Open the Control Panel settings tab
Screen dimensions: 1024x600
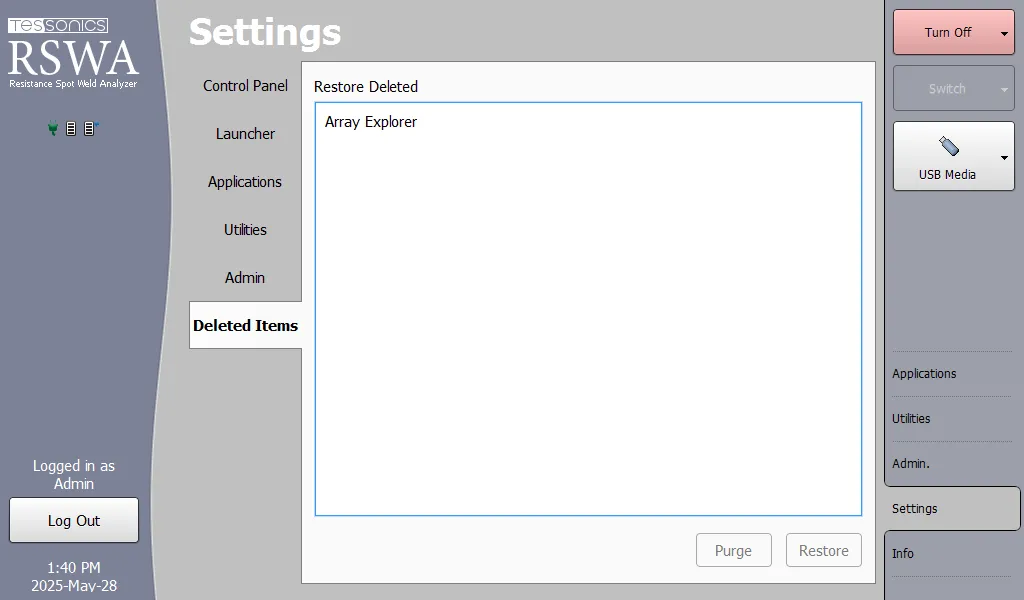point(245,86)
